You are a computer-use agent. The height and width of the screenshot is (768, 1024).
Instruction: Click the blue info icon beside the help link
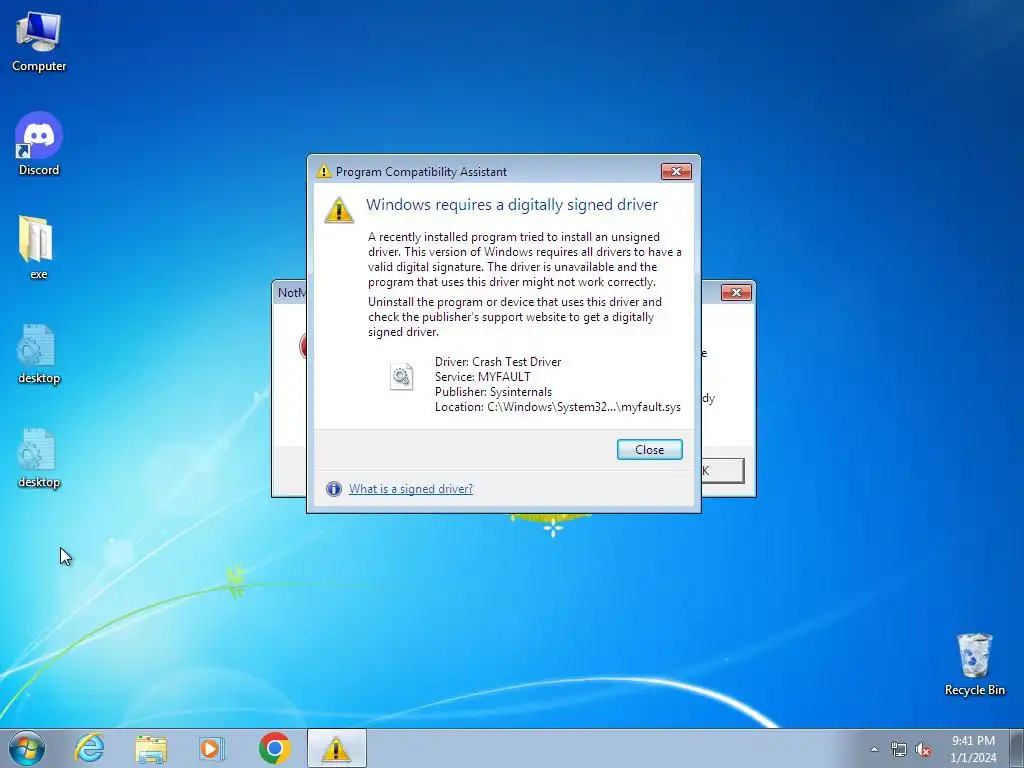point(334,488)
